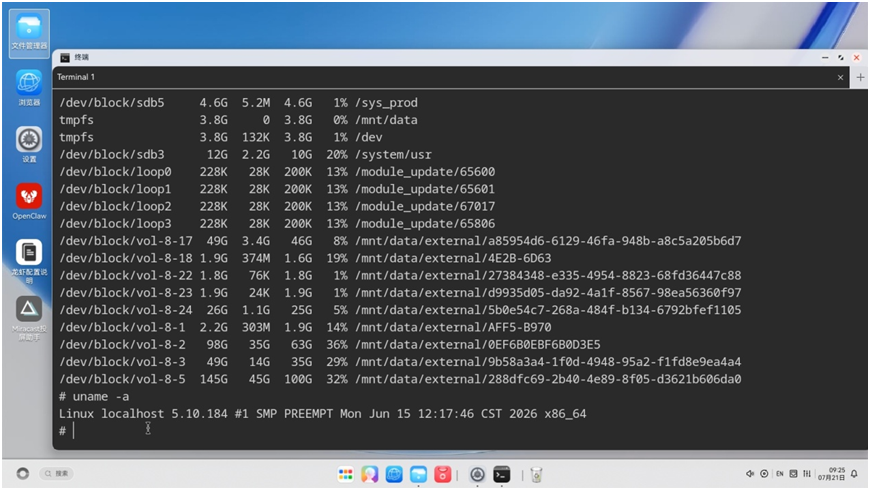Close the terminal window
This screenshot has height=490, width=870.
[857, 57]
